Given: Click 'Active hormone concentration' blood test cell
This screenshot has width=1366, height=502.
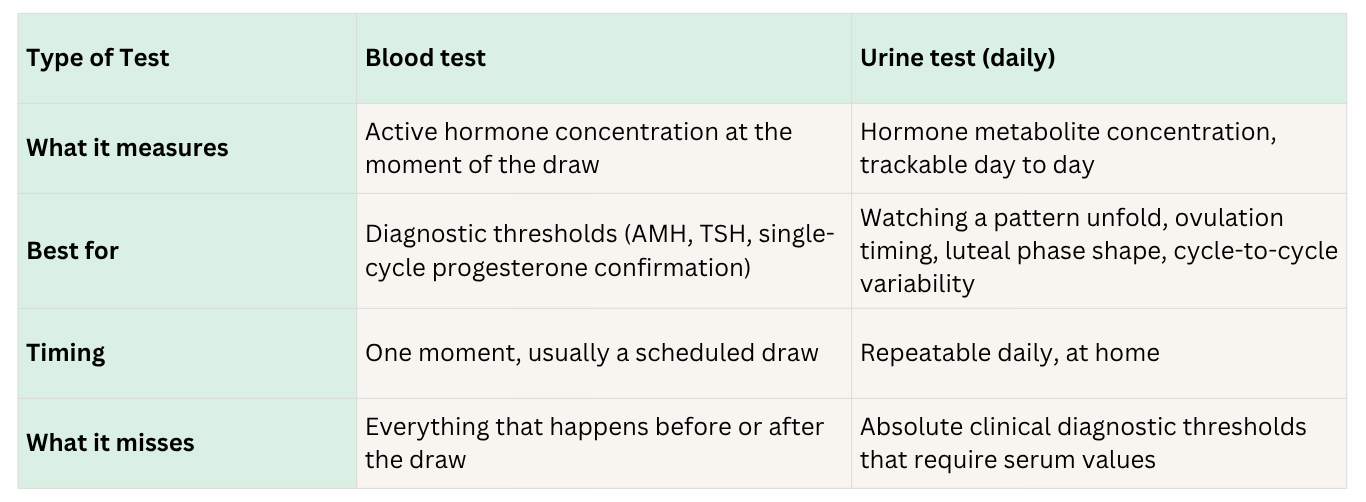Looking at the screenshot, I should point(604,148).
